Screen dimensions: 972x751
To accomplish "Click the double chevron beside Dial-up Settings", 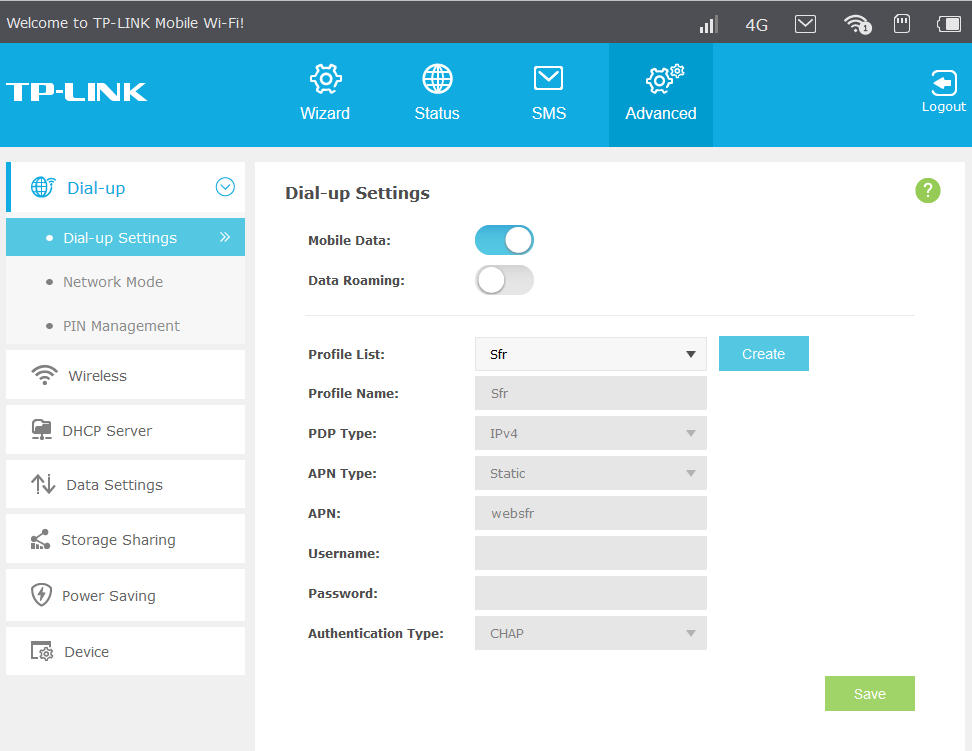I will coord(225,237).
